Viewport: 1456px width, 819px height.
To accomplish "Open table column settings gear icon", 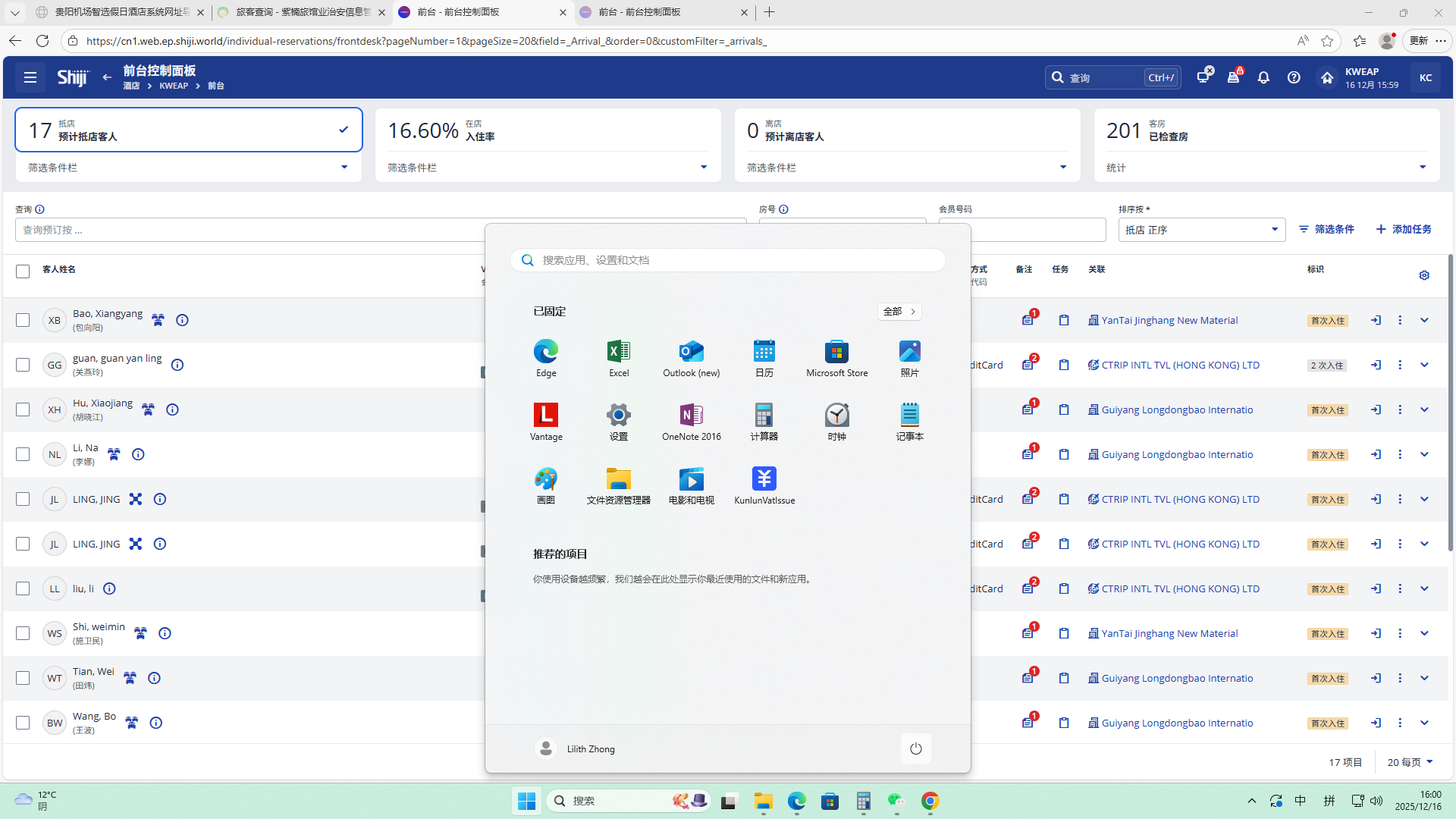I will [1424, 275].
